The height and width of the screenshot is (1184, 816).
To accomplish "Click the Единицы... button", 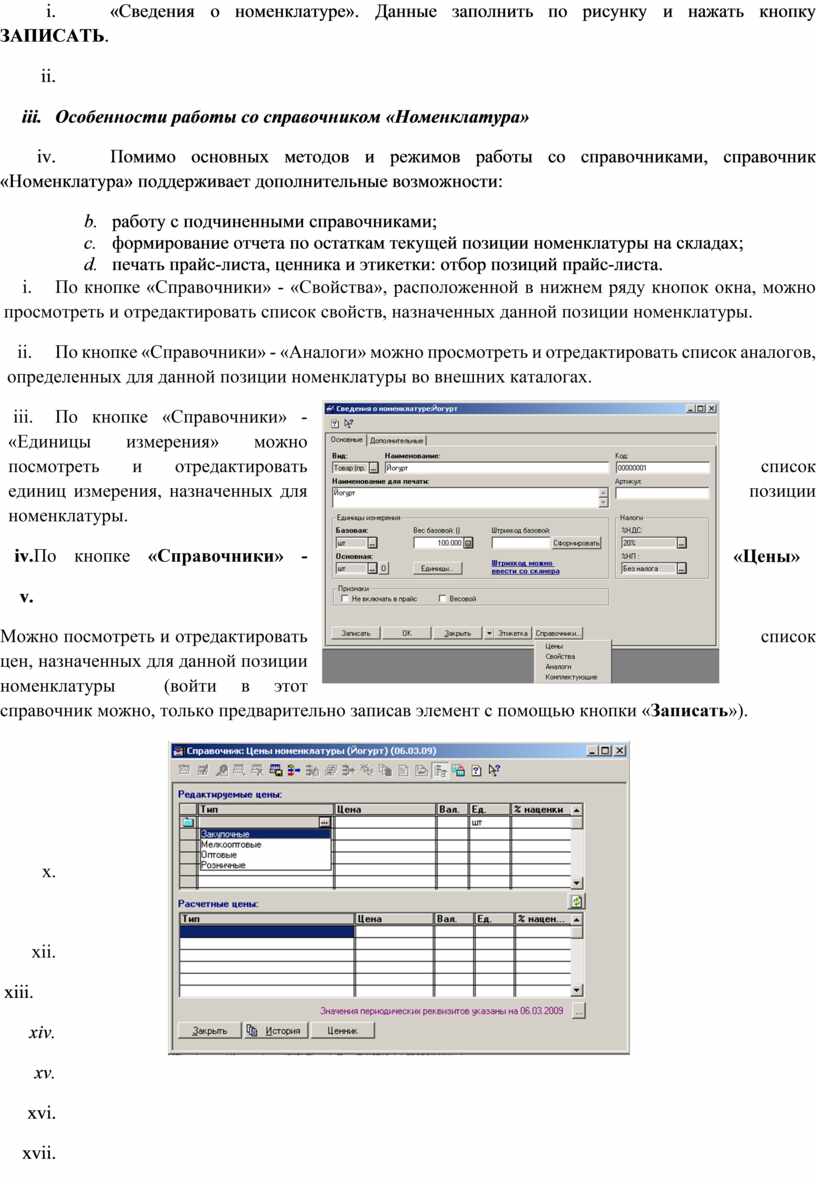I will pyautogui.click(x=437, y=568).
